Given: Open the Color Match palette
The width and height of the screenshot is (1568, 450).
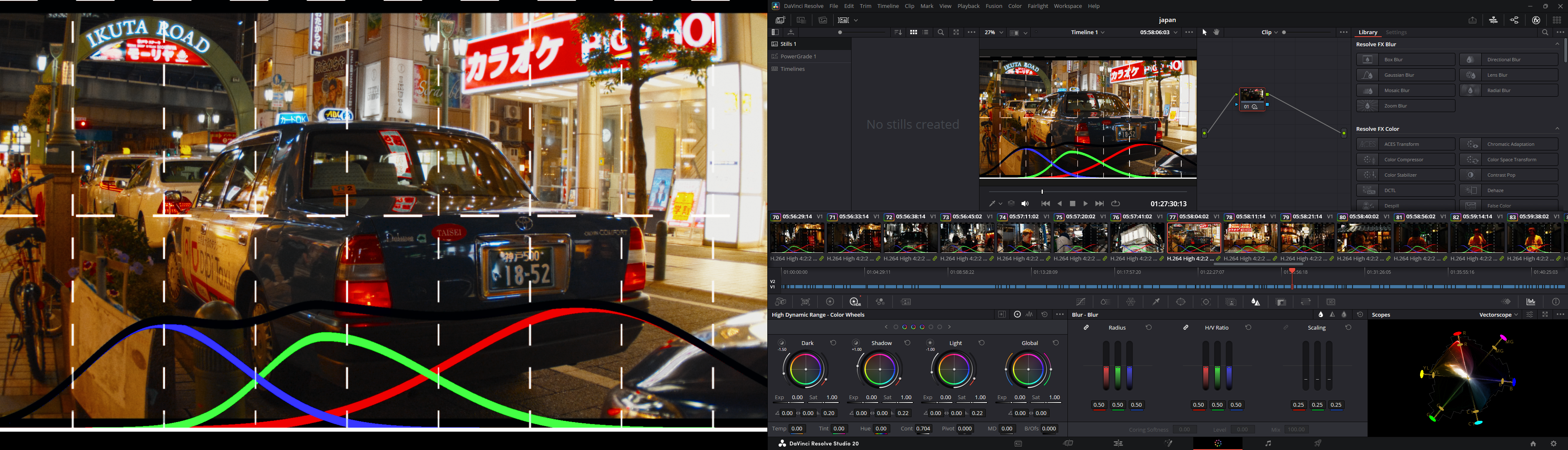Looking at the screenshot, I should (x=805, y=302).
